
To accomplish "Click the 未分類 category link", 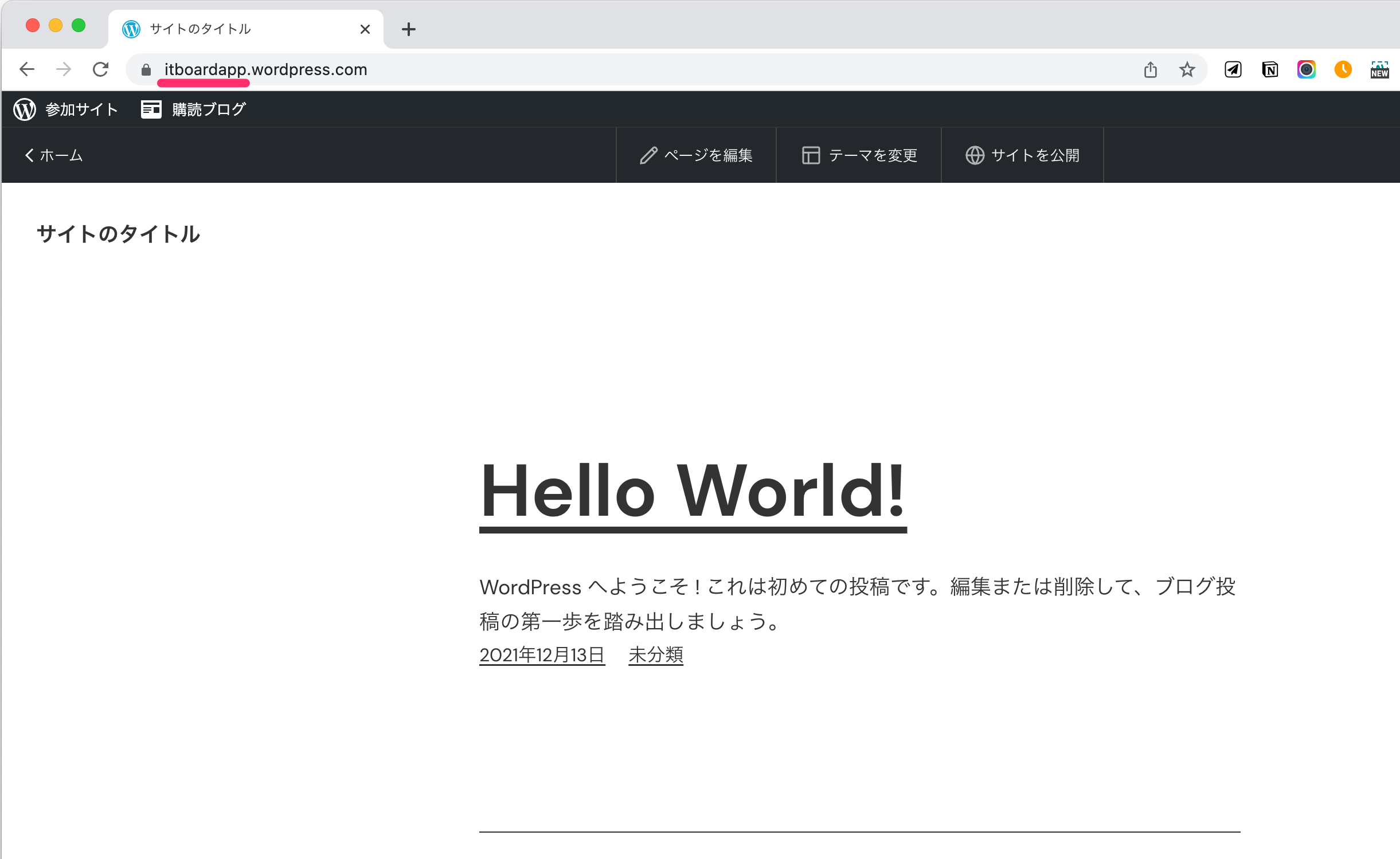I will 655,654.
